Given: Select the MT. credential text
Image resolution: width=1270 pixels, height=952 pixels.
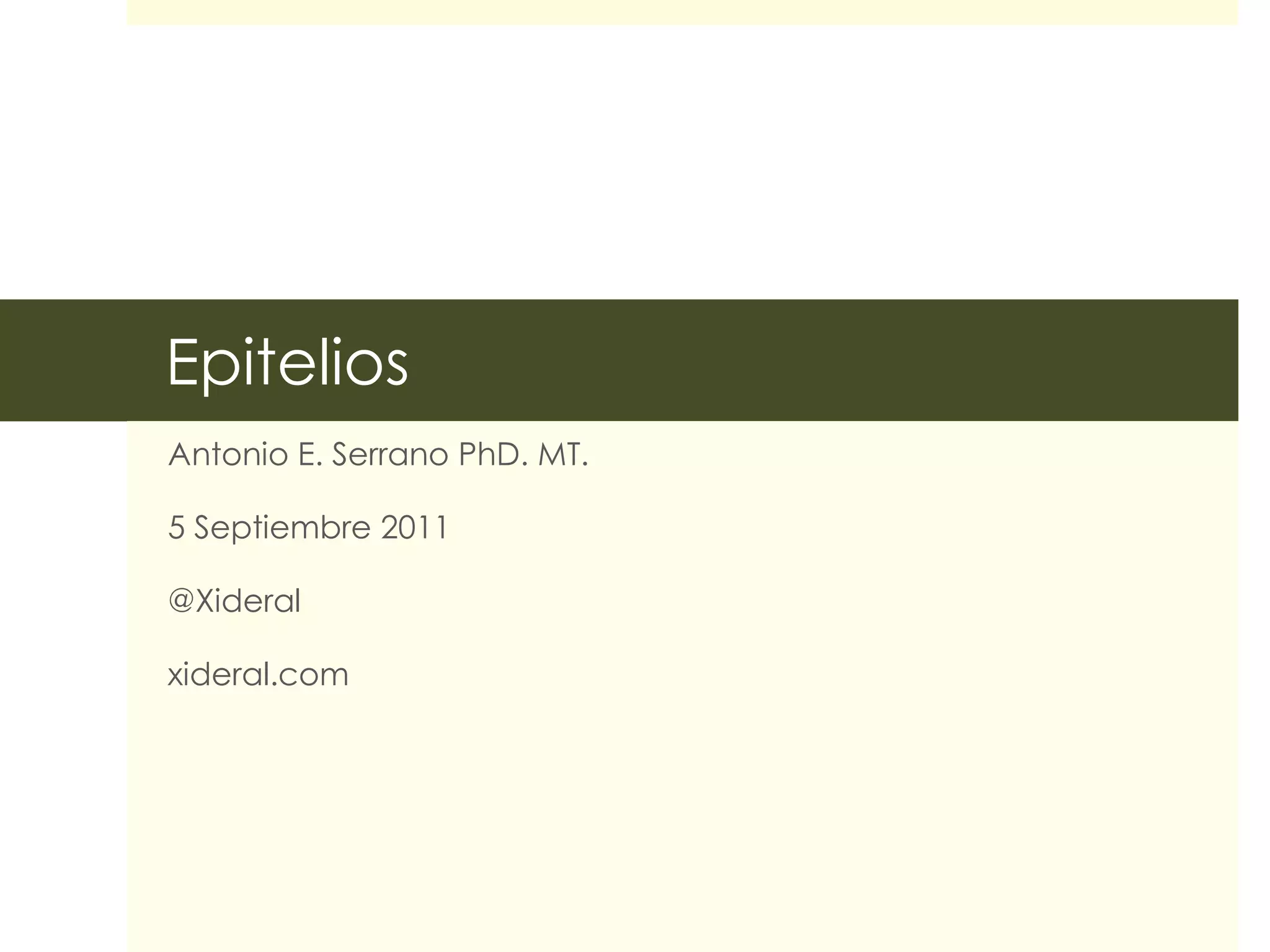Looking at the screenshot, I should 563,454.
